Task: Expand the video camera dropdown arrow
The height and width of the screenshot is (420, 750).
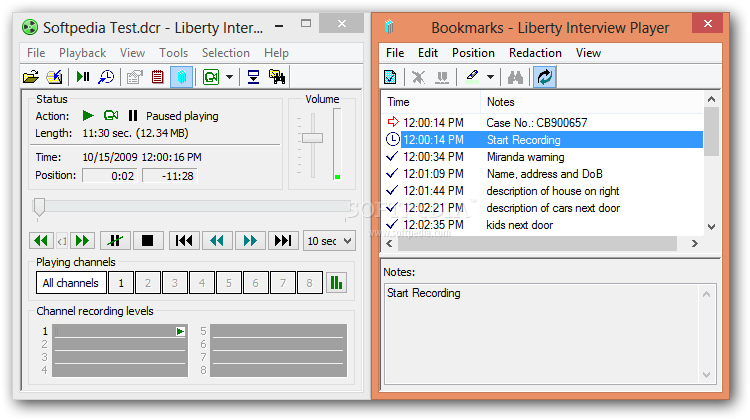Action: [230, 77]
